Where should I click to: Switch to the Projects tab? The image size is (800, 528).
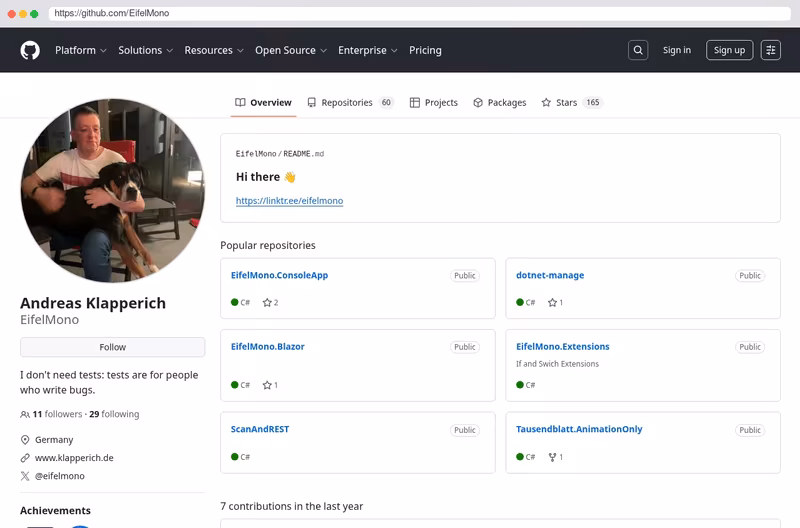coord(434,103)
